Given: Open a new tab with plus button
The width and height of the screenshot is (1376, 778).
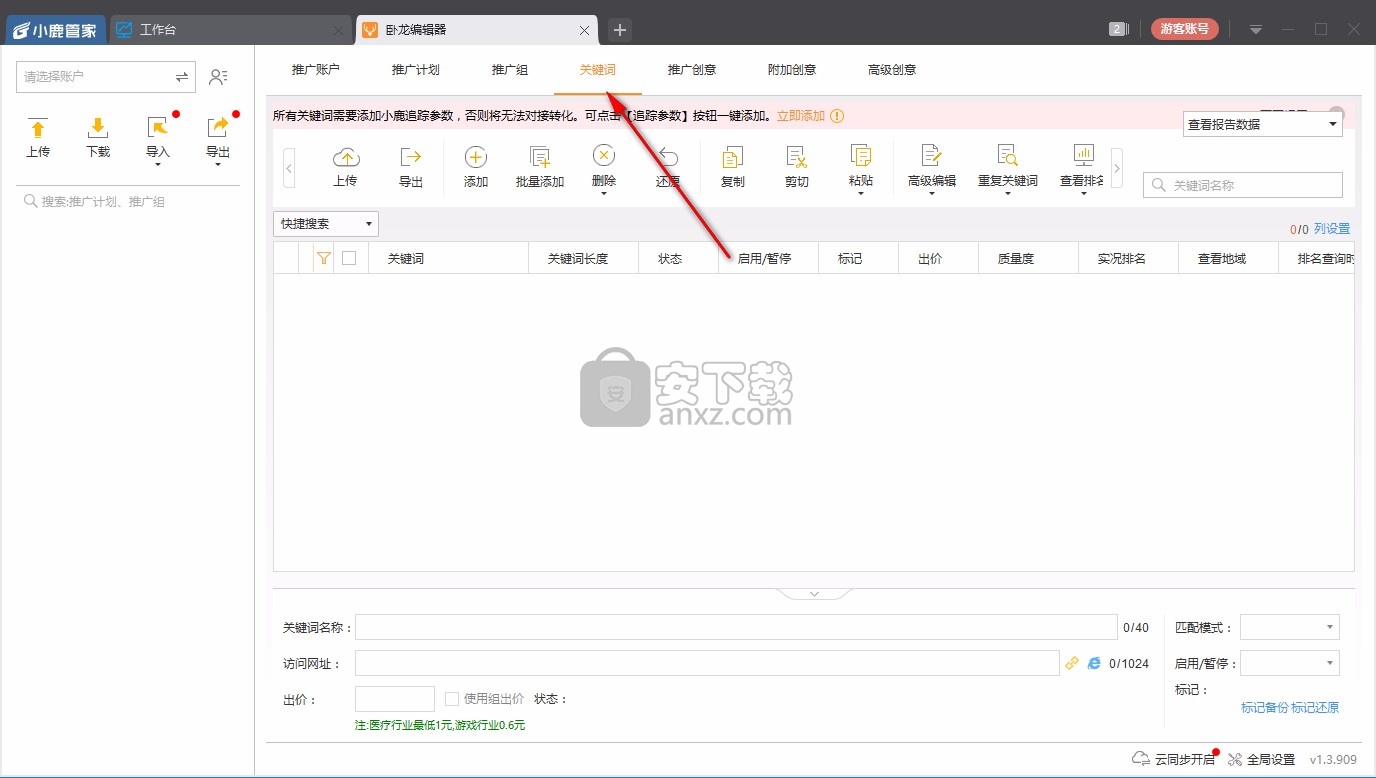Looking at the screenshot, I should tap(620, 30).
